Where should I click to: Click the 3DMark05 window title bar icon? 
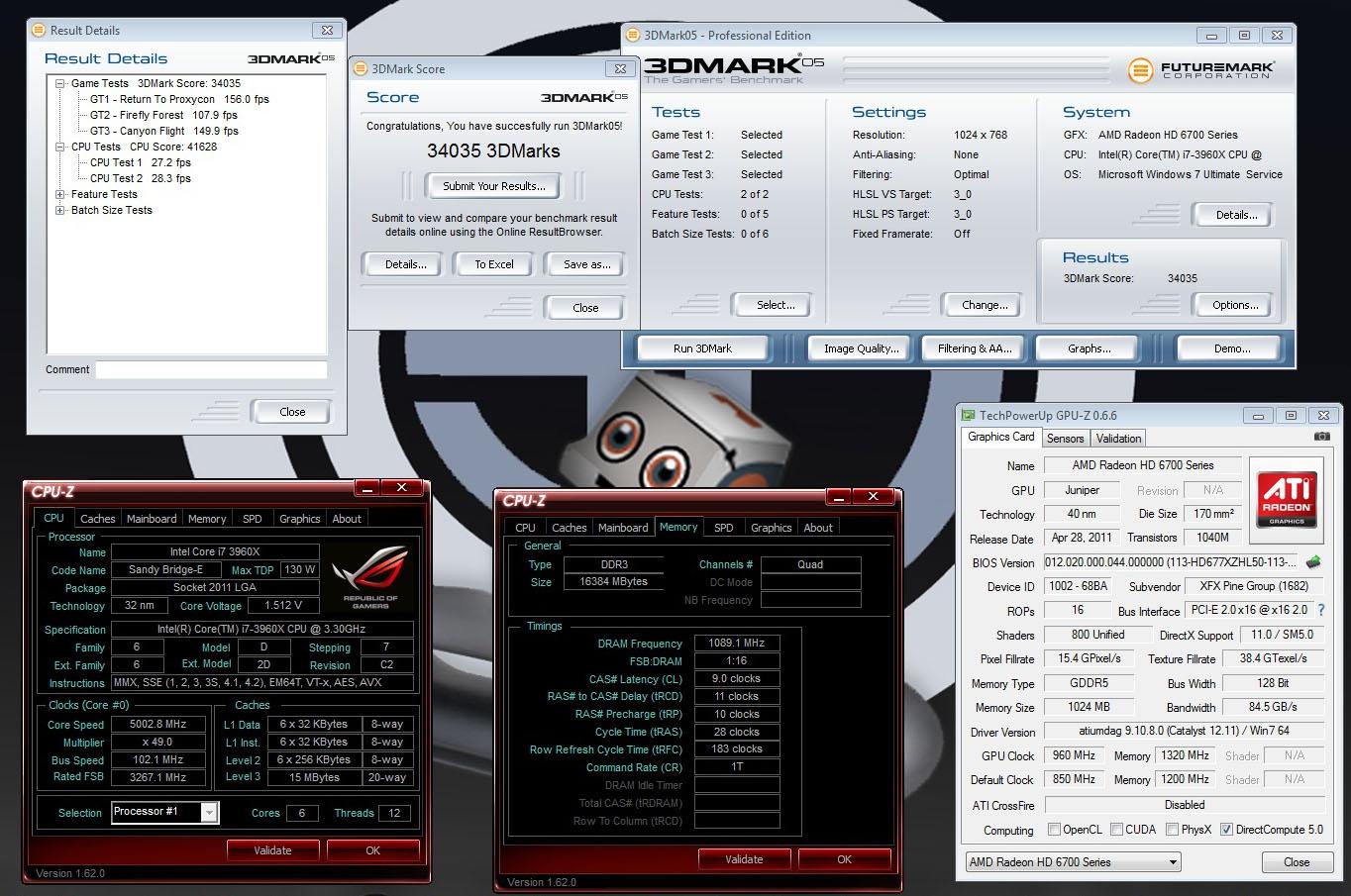[x=633, y=36]
